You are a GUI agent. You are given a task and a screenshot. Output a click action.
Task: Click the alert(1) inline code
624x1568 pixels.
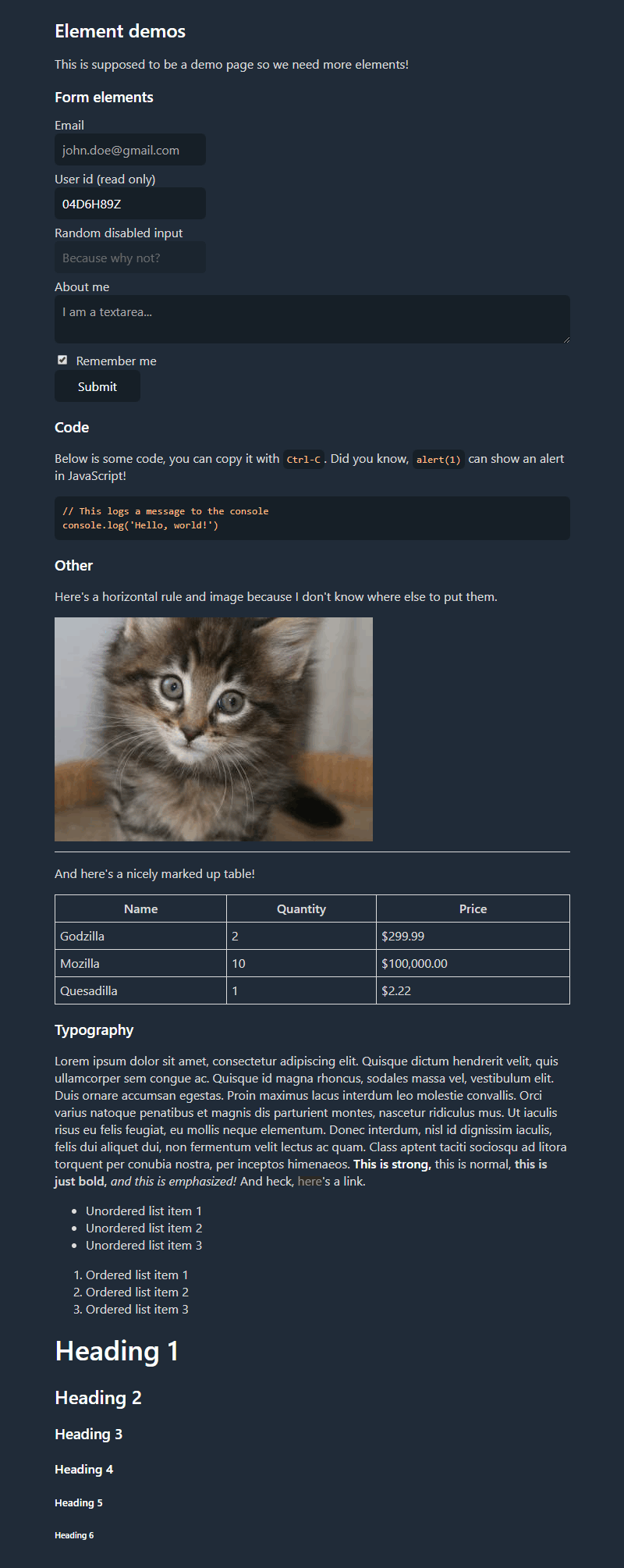[438, 460]
